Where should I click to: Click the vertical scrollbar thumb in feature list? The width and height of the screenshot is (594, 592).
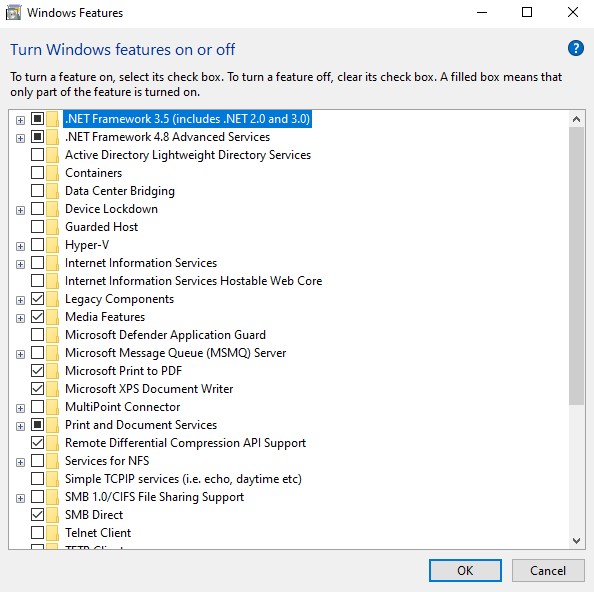576,266
